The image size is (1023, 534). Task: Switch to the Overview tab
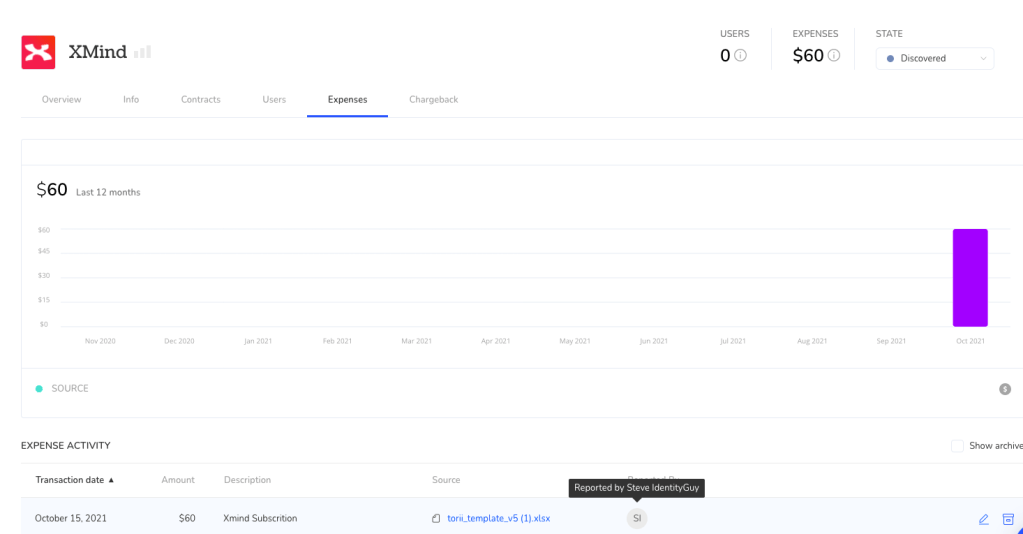click(x=61, y=100)
